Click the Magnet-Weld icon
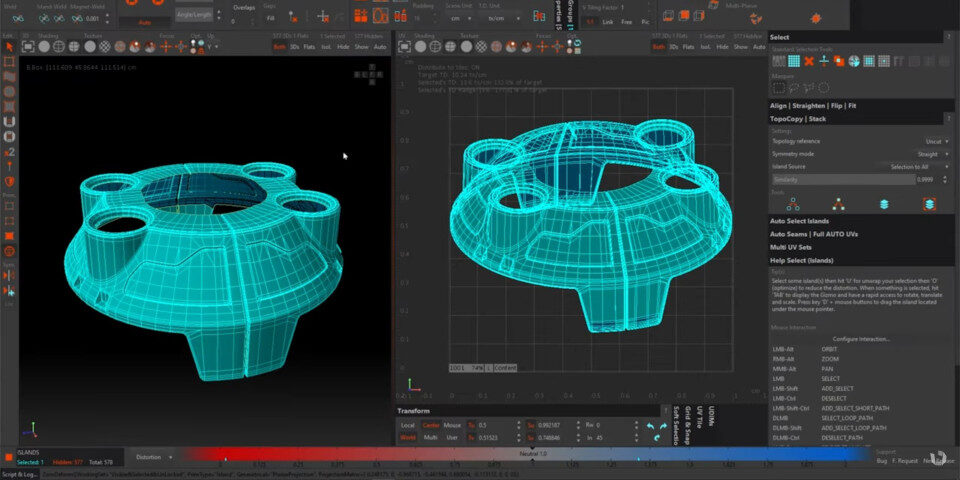The image size is (960, 480). [77, 18]
